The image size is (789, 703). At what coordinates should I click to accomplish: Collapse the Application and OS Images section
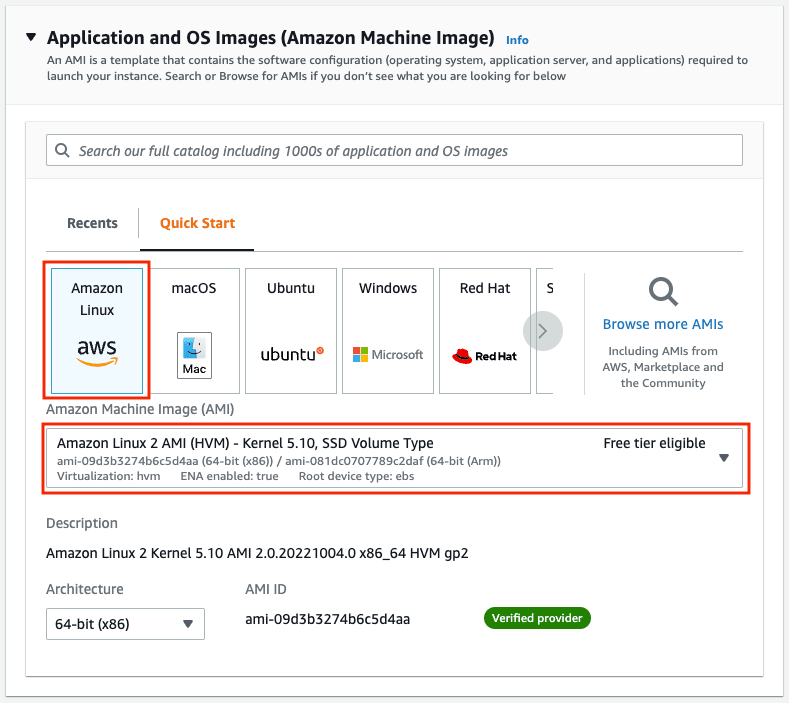[31, 38]
